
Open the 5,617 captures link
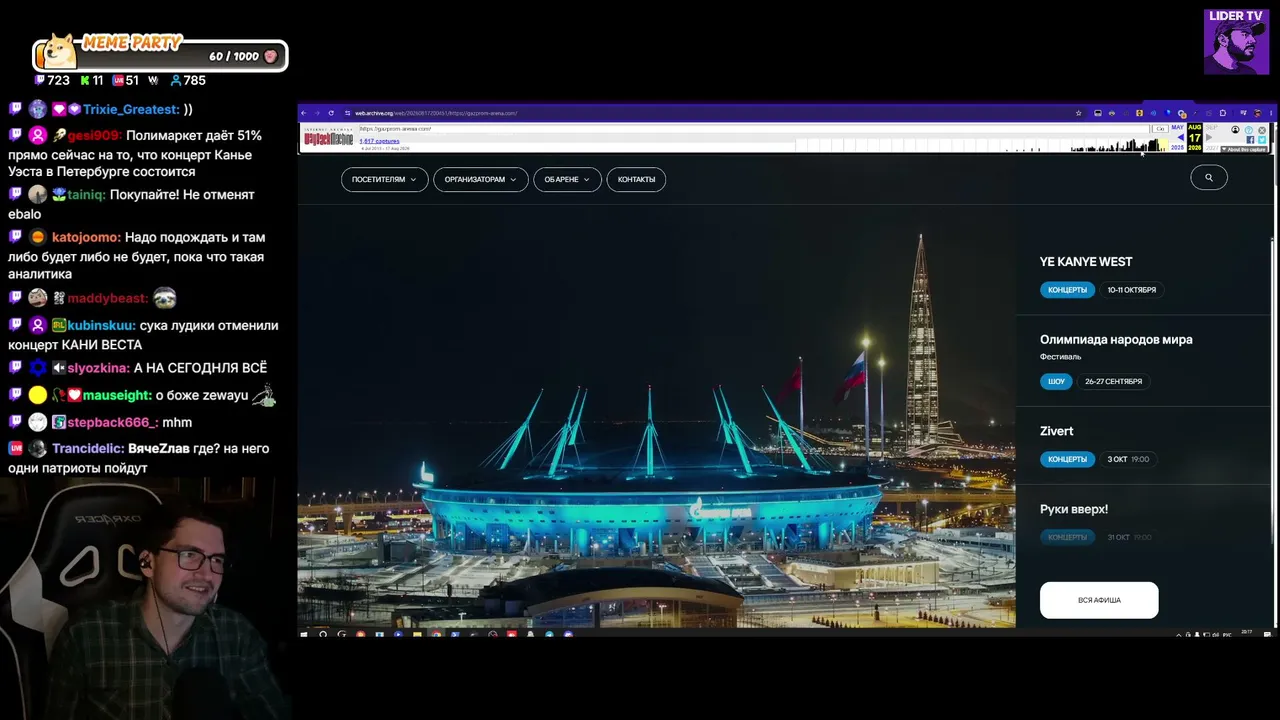pos(379,141)
